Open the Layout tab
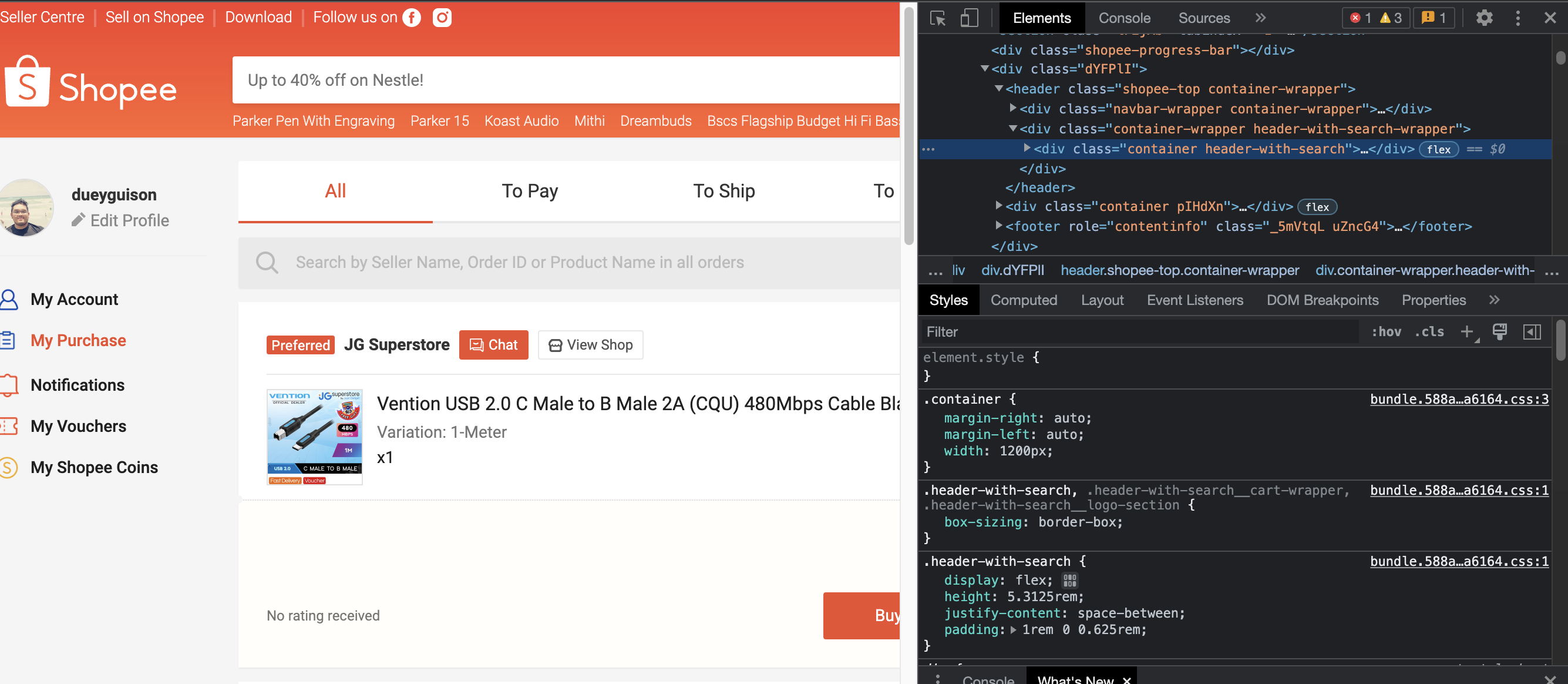 (x=1102, y=300)
